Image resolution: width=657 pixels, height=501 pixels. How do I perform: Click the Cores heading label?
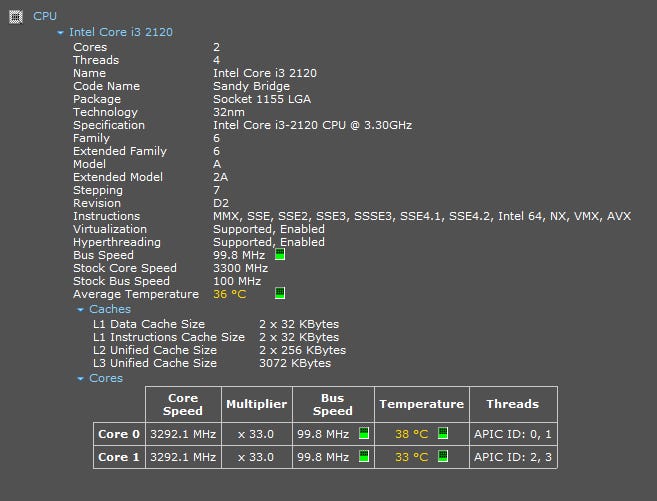tap(106, 378)
